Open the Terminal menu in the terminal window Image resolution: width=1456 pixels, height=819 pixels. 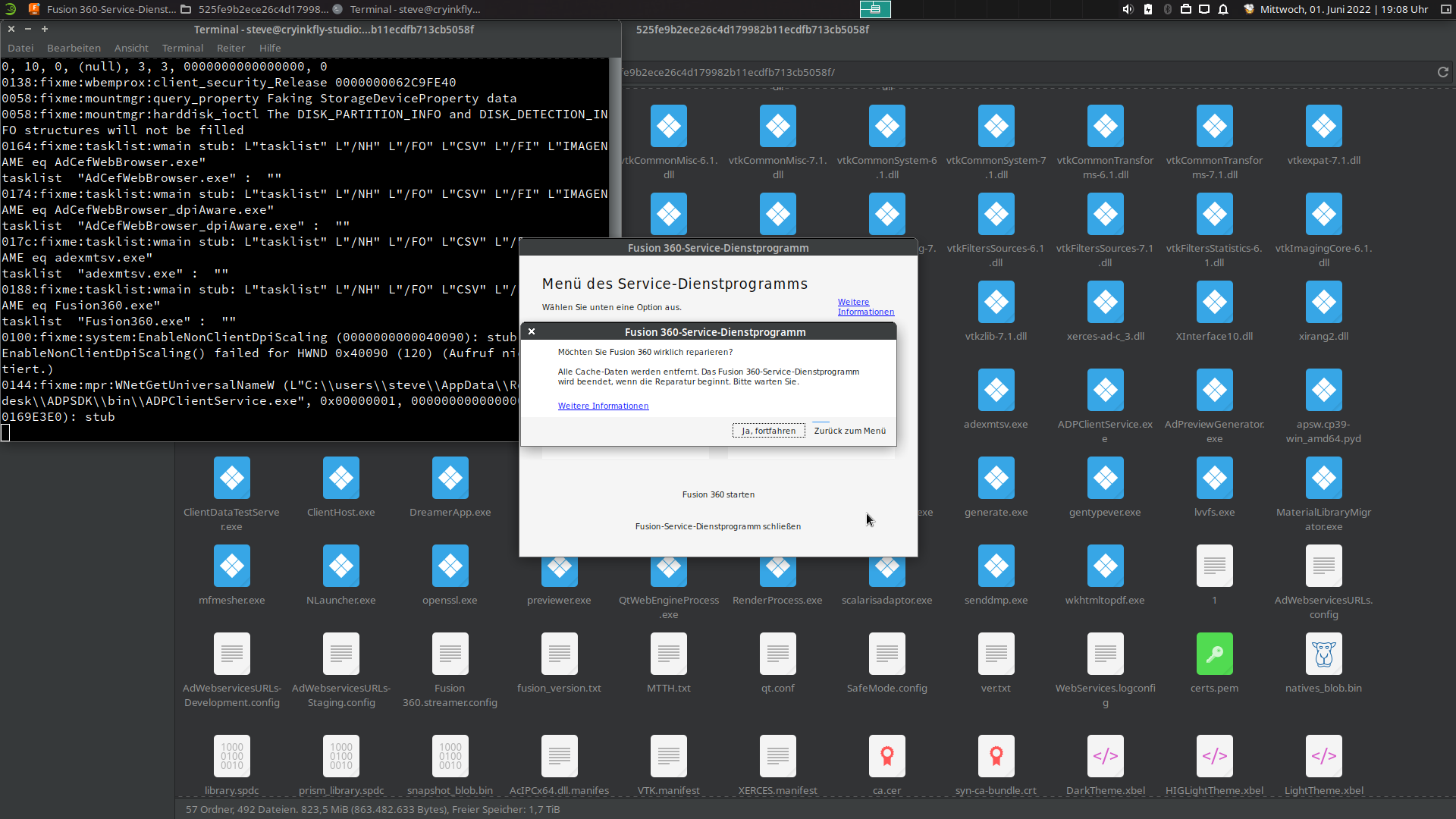pyautogui.click(x=182, y=48)
